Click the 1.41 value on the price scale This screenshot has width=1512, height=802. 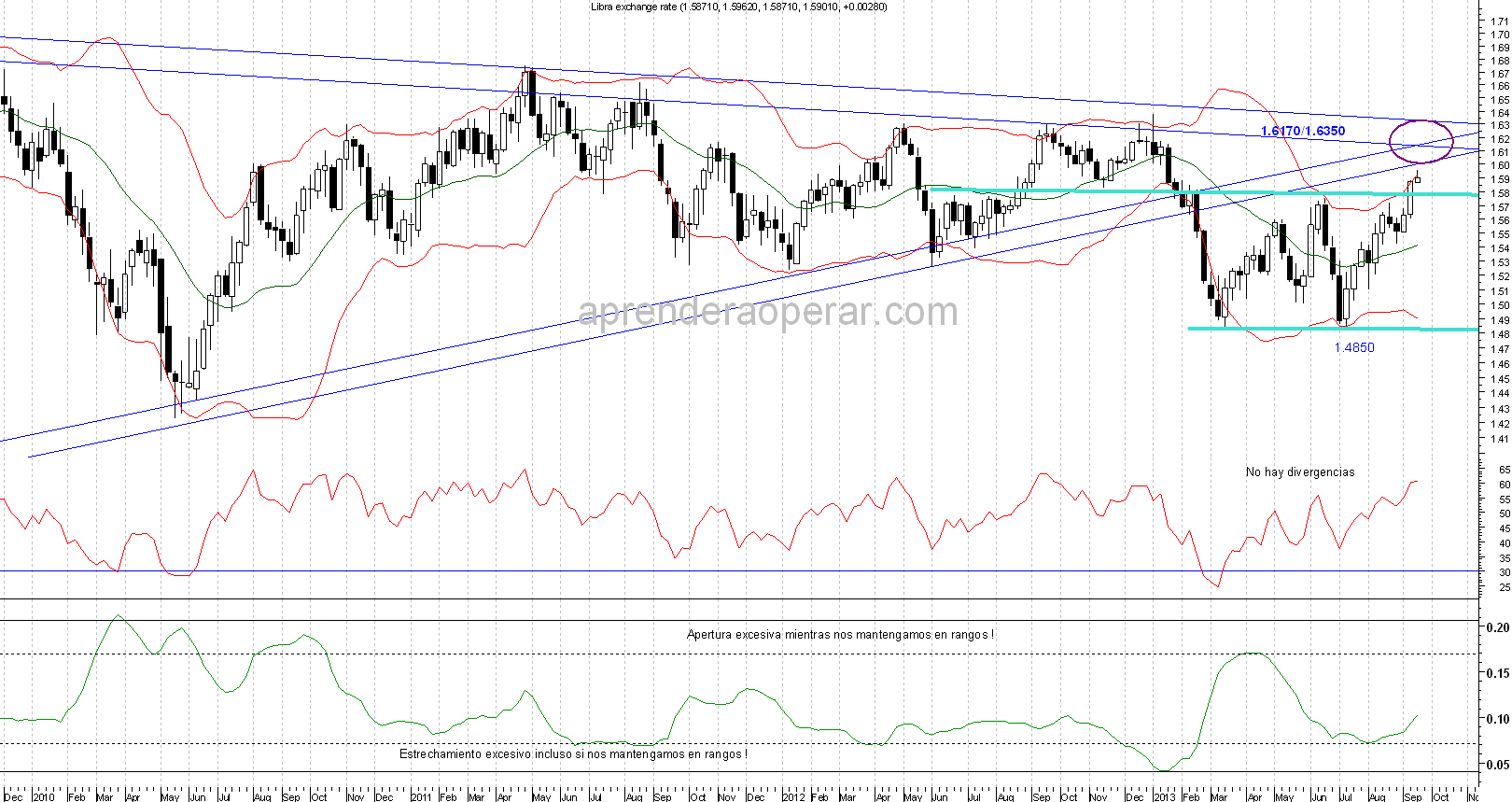point(1500,439)
